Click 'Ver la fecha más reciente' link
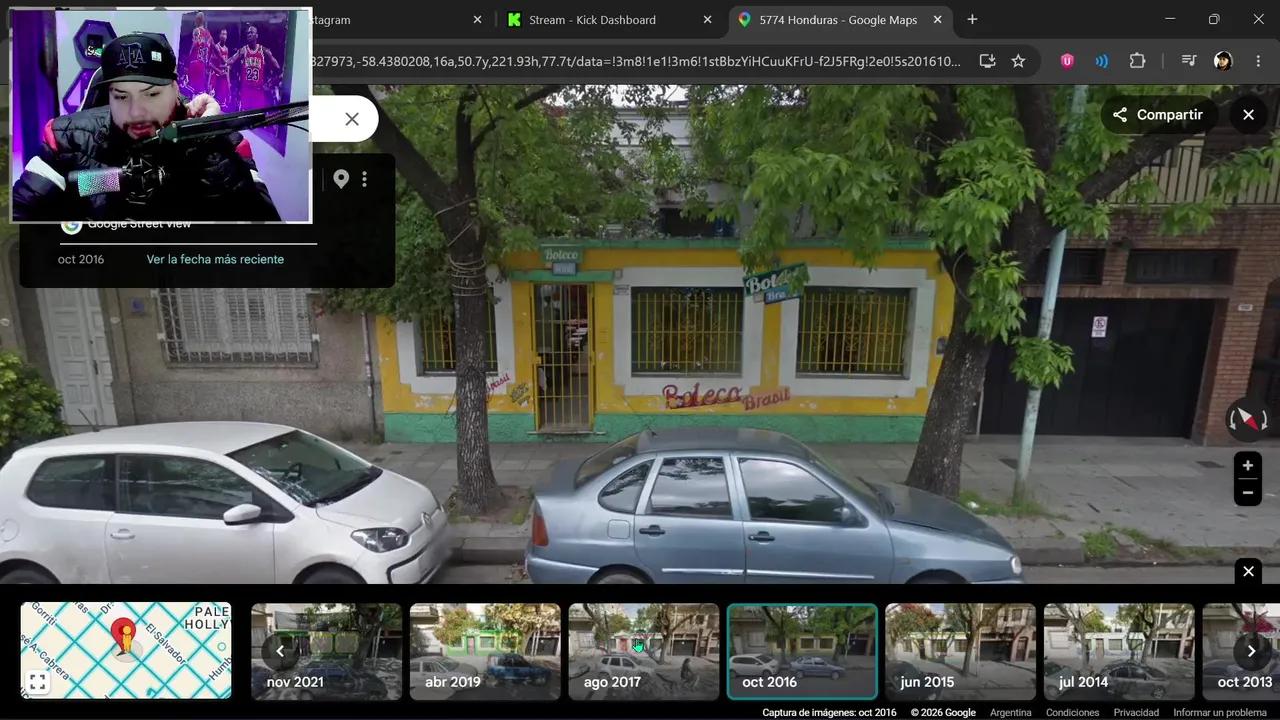Viewport: 1280px width, 720px height. 215,259
